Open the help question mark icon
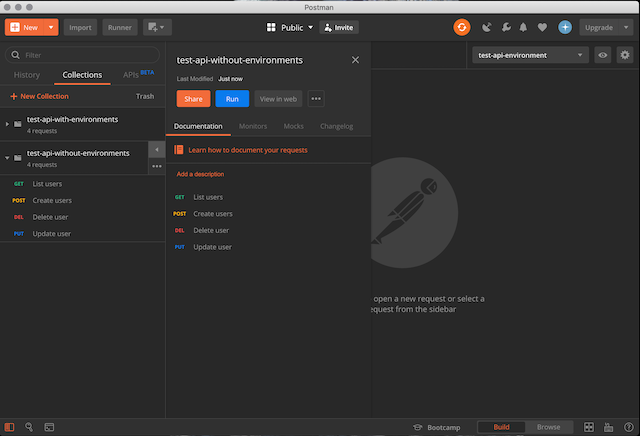Viewport: 640px width, 436px height. (629, 427)
